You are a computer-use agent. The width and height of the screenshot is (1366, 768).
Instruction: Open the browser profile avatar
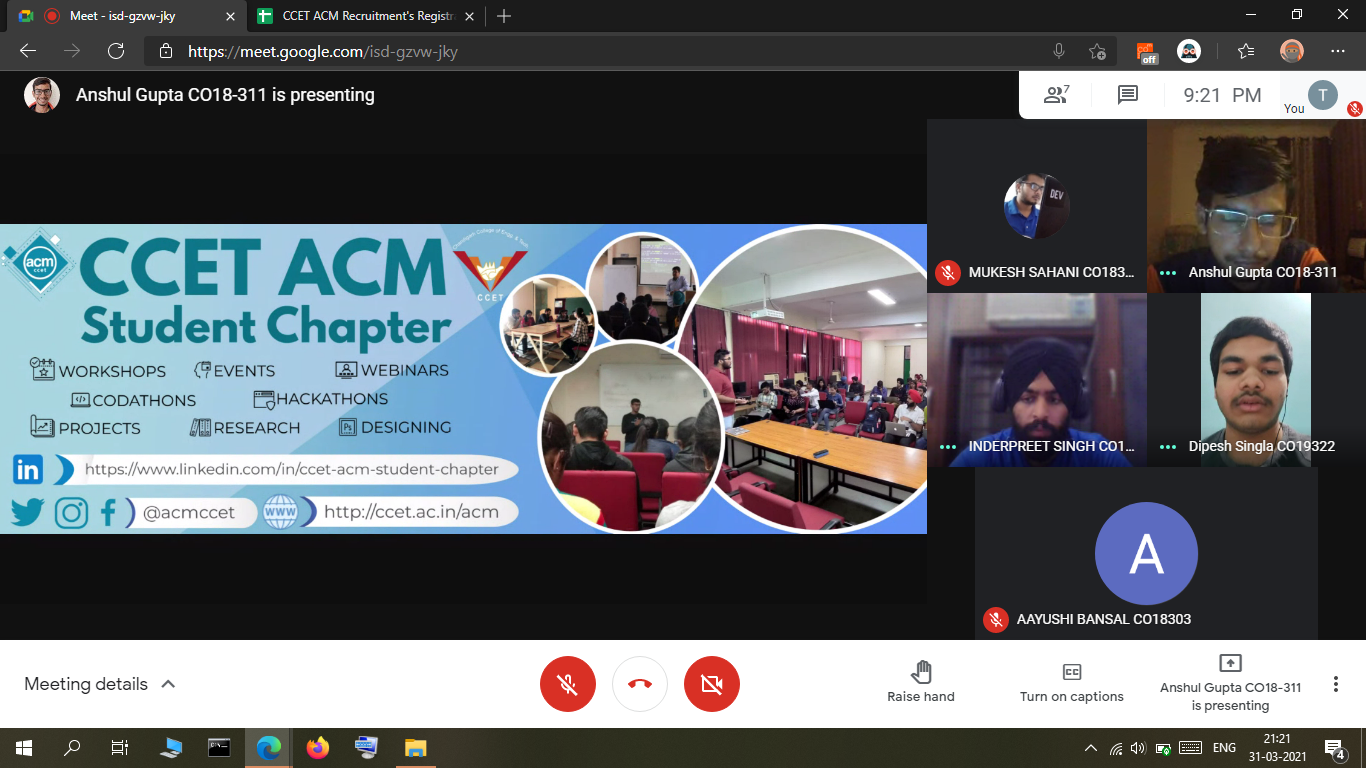click(x=1292, y=51)
